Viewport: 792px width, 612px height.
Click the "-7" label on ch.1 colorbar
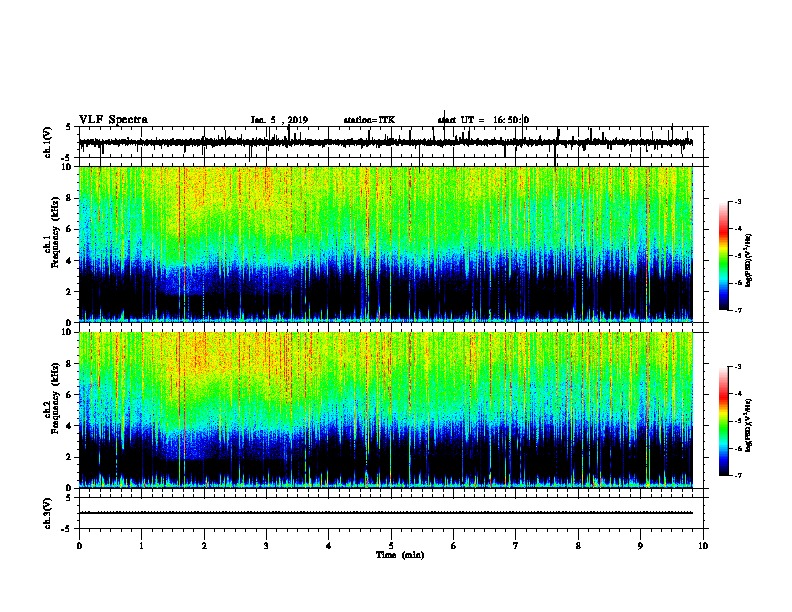point(737,310)
